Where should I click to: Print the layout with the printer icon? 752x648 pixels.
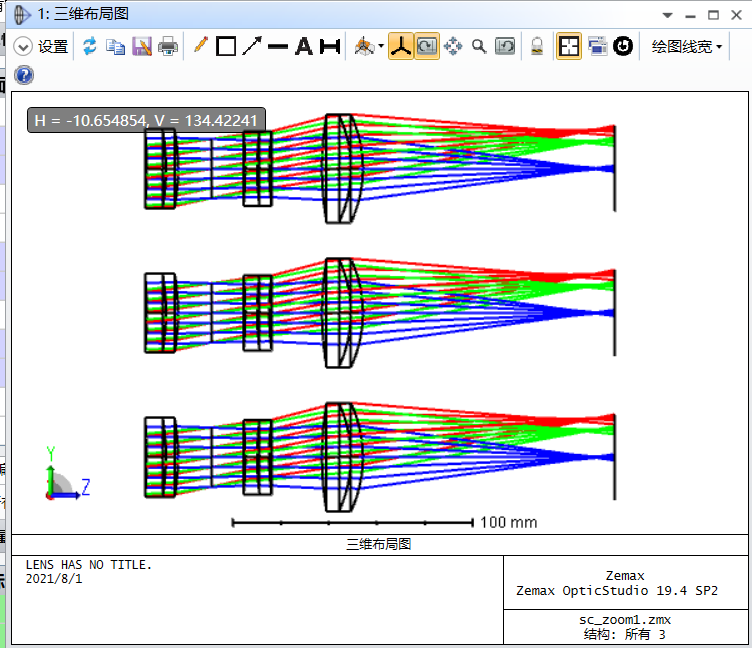click(168, 47)
